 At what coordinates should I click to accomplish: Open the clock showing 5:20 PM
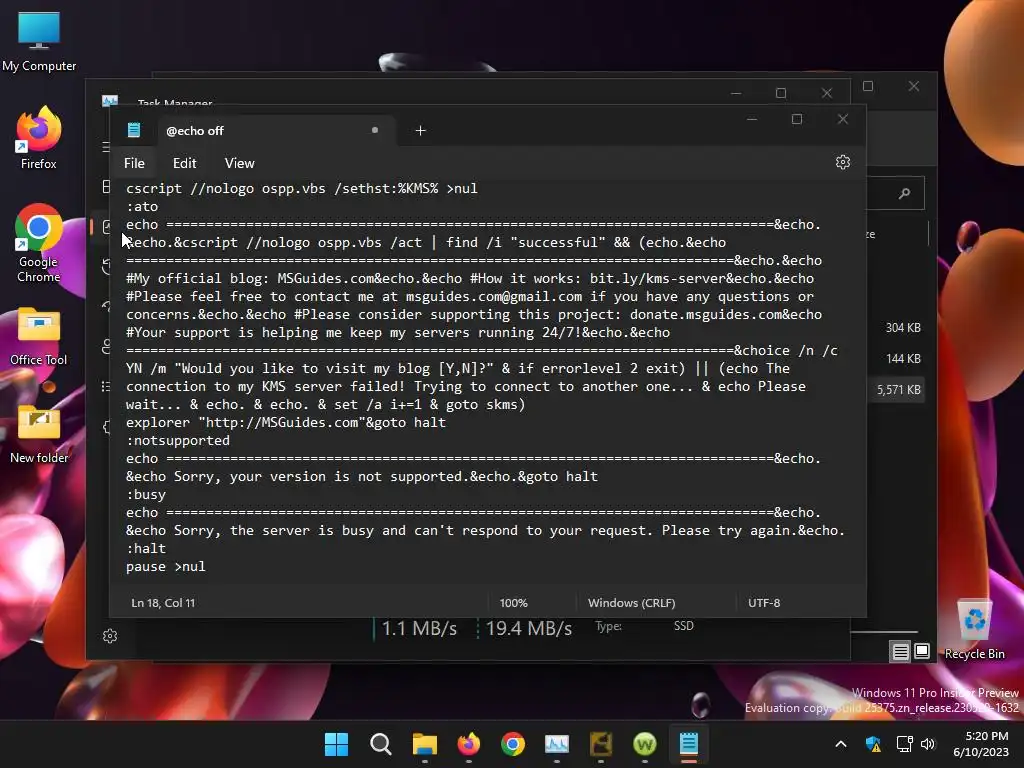pyautogui.click(x=981, y=744)
